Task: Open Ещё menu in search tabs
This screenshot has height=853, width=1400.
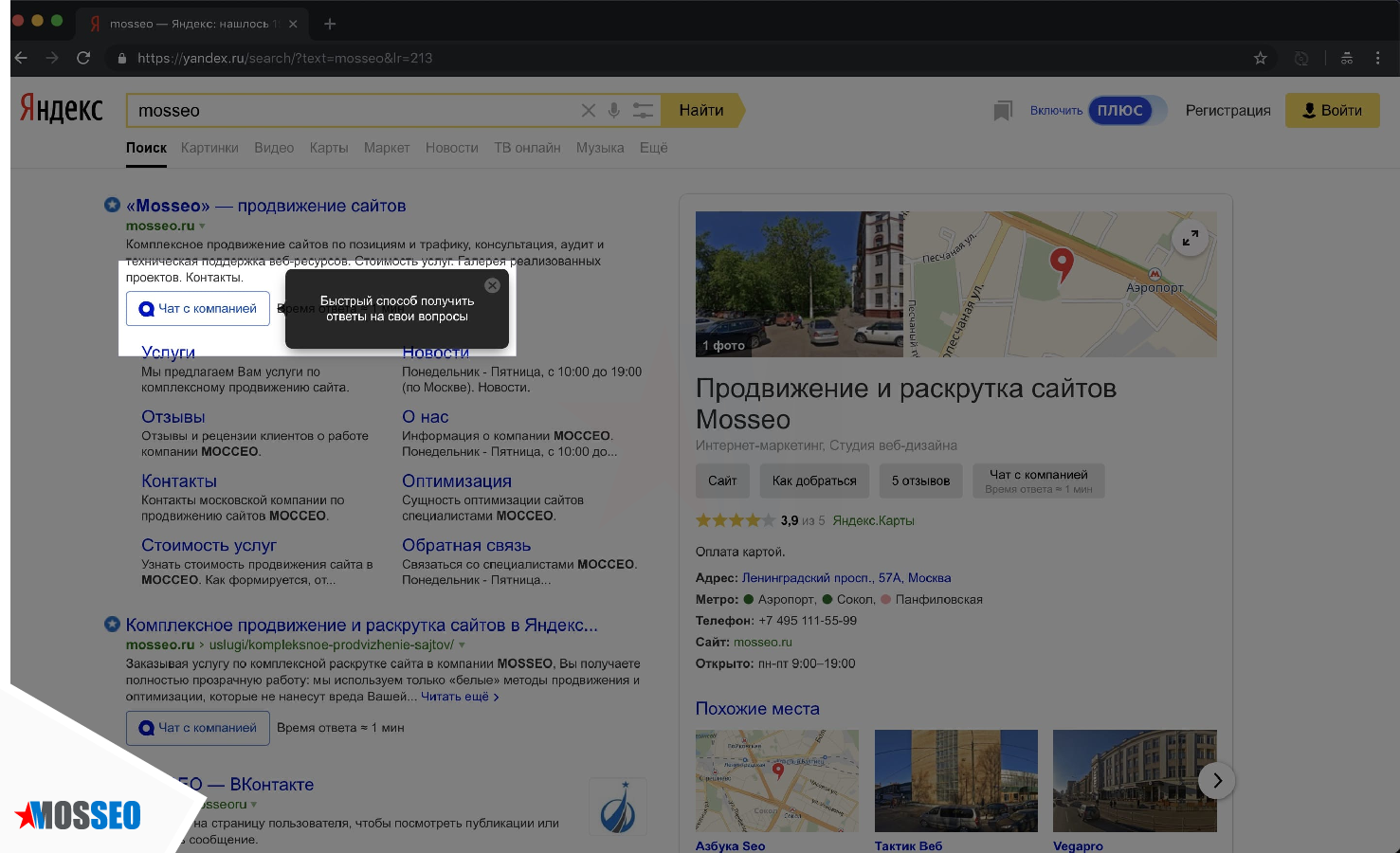Action: coord(653,148)
